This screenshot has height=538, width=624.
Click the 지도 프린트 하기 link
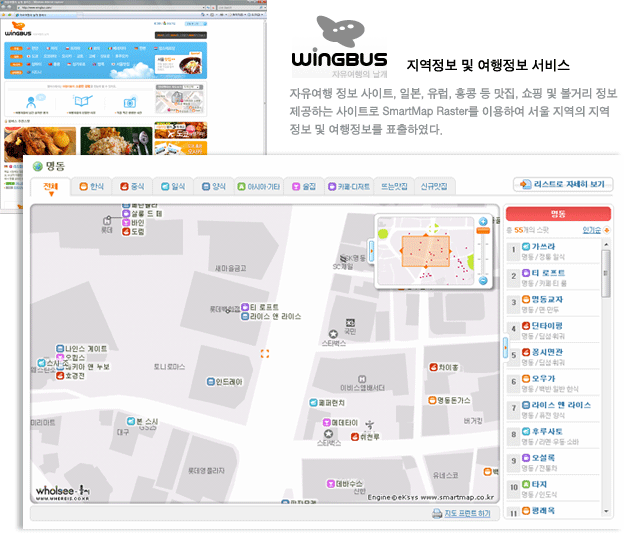pyautogui.click(x=461, y=513)
